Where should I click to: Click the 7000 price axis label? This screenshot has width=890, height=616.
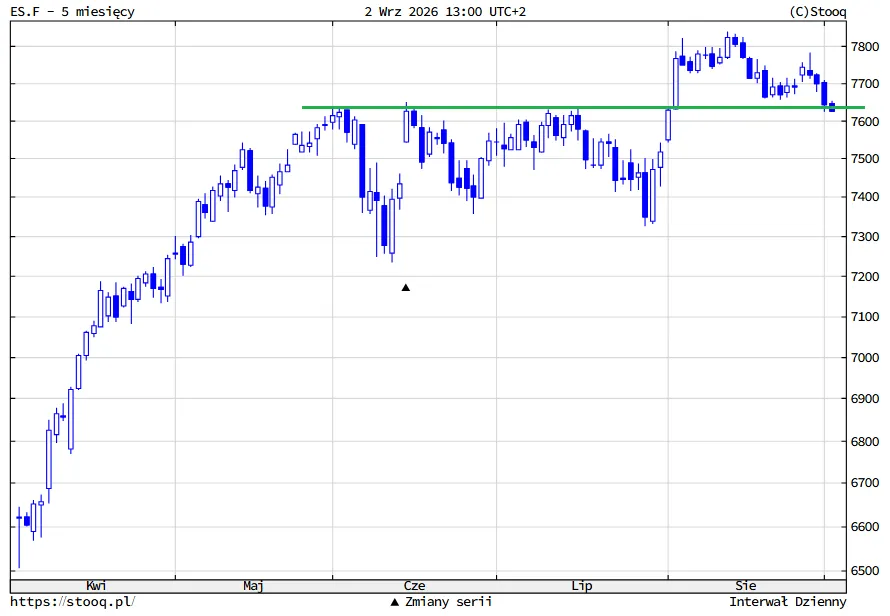865,358
